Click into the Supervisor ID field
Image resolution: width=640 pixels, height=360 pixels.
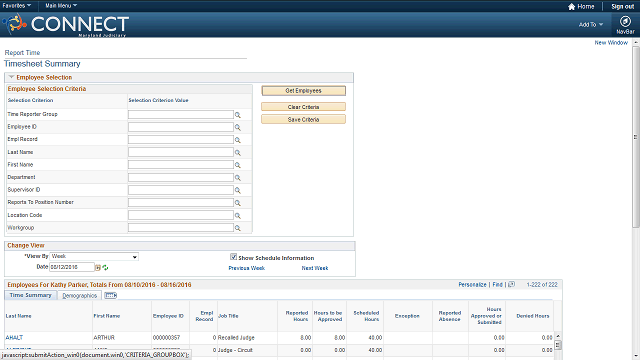pos(181,190)
